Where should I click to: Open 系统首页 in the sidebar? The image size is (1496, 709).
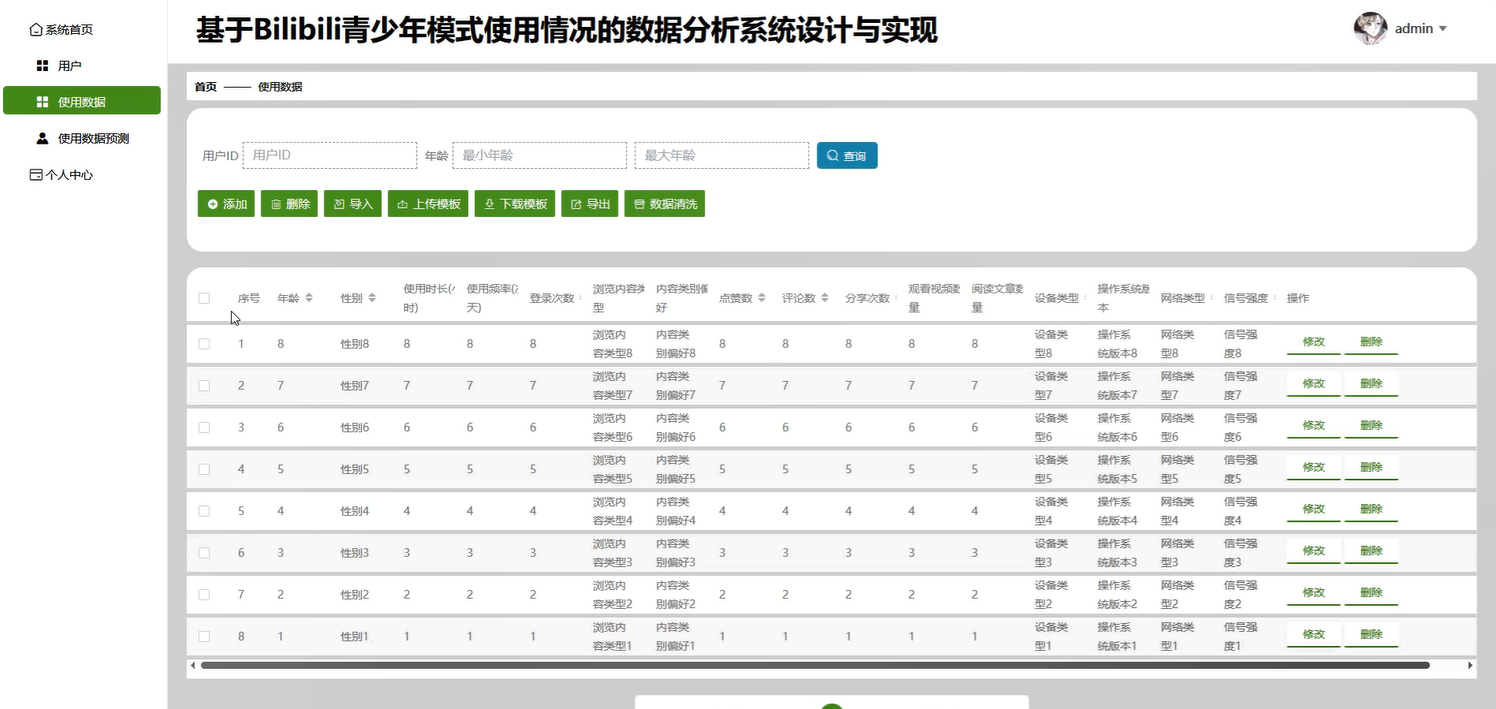[x=62, y=30]
